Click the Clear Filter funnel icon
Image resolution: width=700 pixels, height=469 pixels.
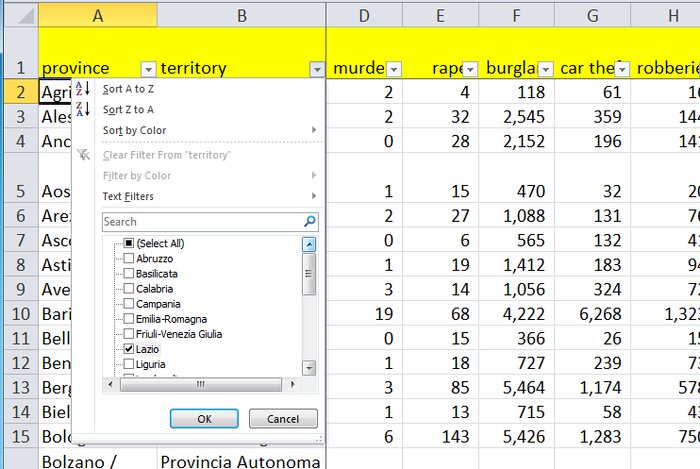tap(84, 155)
